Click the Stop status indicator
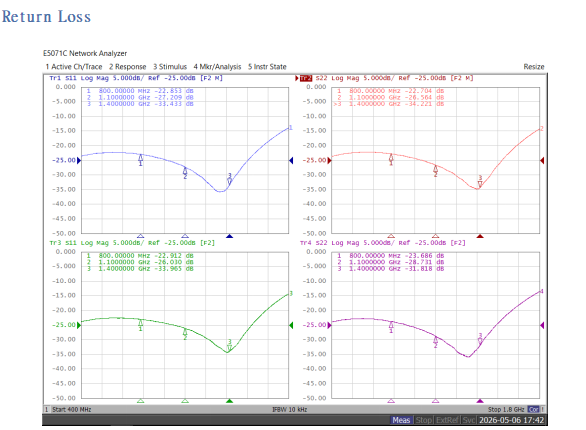 pyautogui.click(x=424, y=420)
